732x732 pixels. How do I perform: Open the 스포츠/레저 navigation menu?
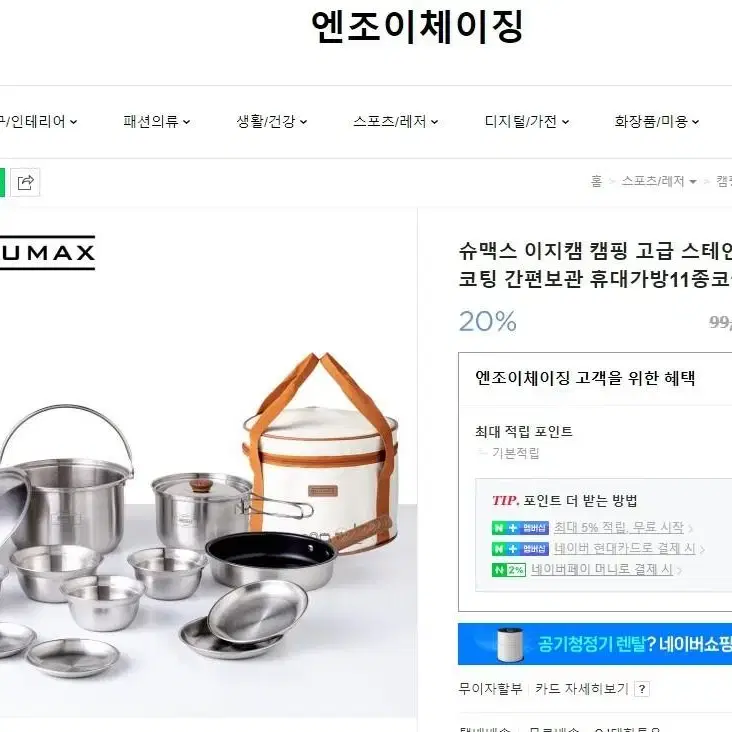coord(395,122)
